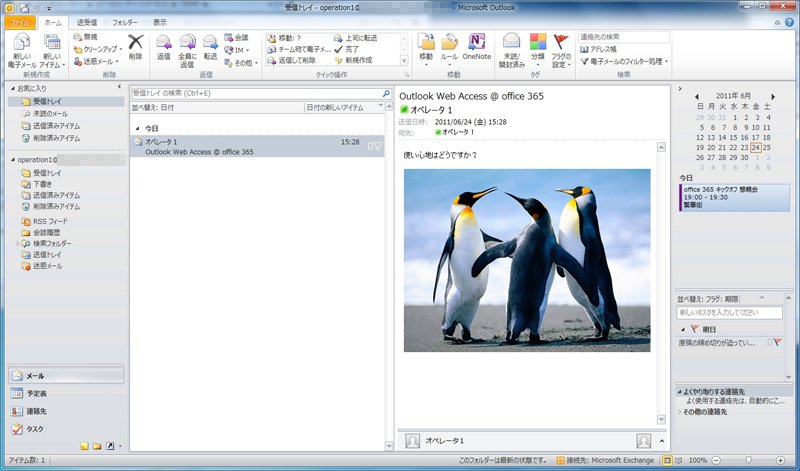
Task: Switch to ホーム ribbon tab
Action: tap(53, 22)
